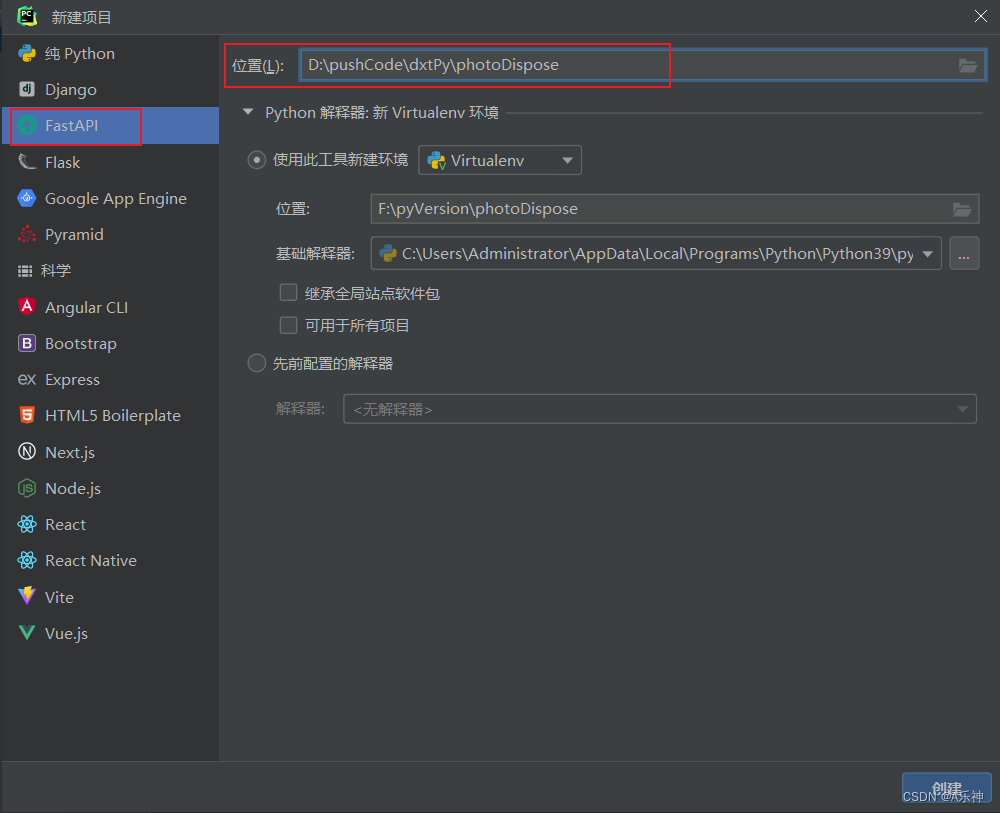The height and width of the screenshot is (813, 1000).
Task: Click the Google App Engine icon
Action: pos(27,198)
